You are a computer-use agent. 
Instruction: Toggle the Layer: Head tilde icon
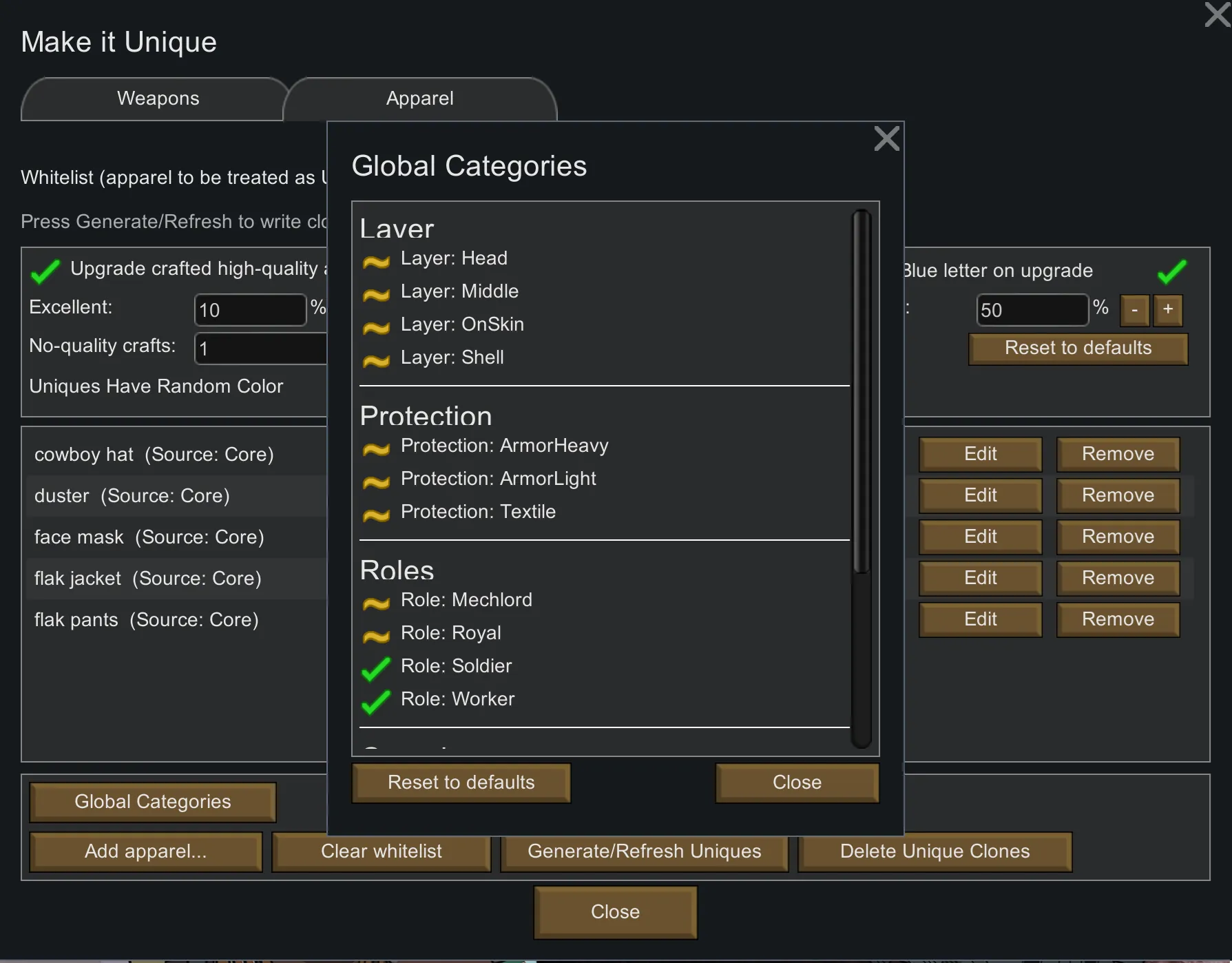(x=376, y=261)
